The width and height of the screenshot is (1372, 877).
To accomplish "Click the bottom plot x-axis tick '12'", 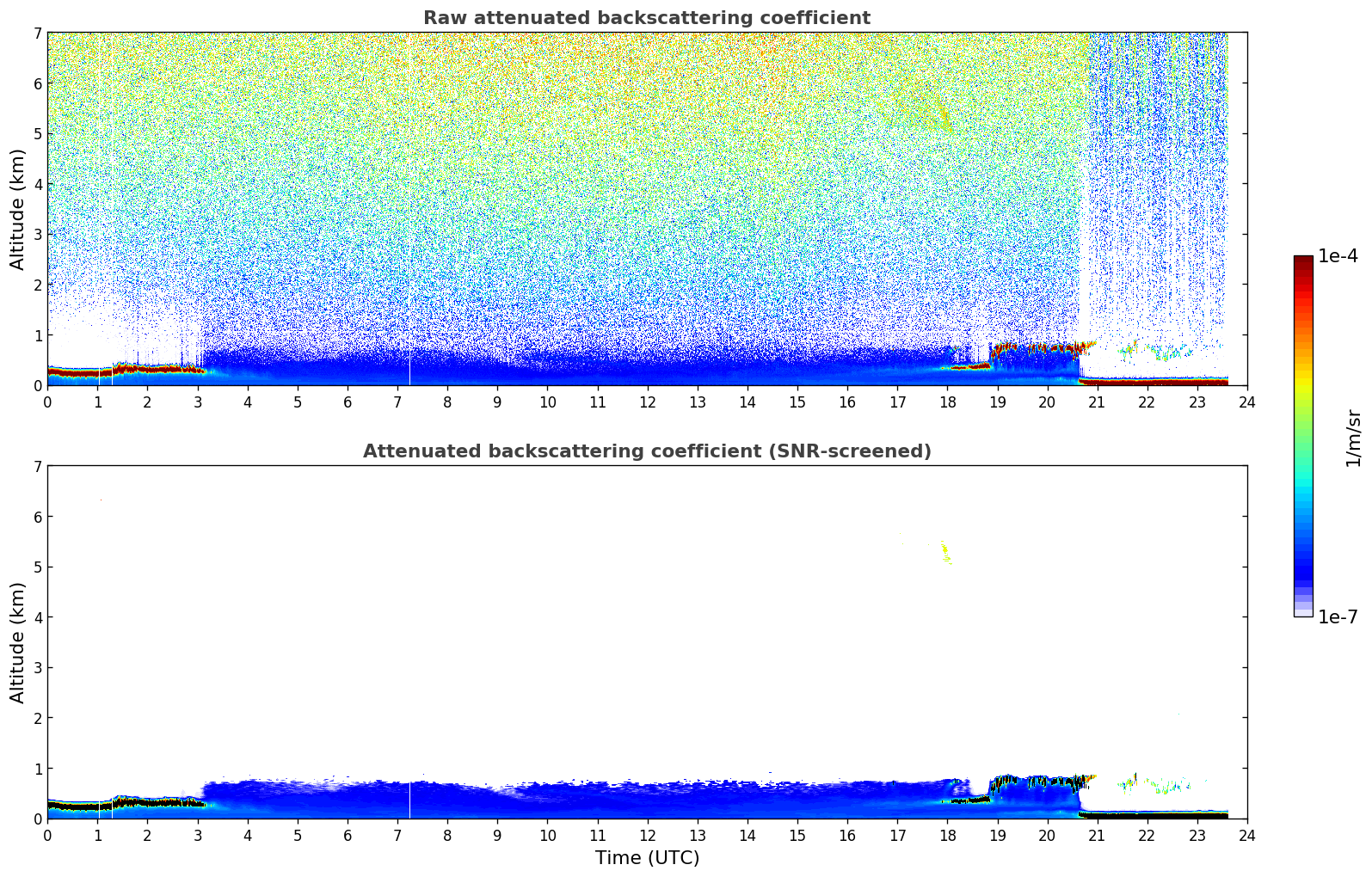I will click(647, 835).
